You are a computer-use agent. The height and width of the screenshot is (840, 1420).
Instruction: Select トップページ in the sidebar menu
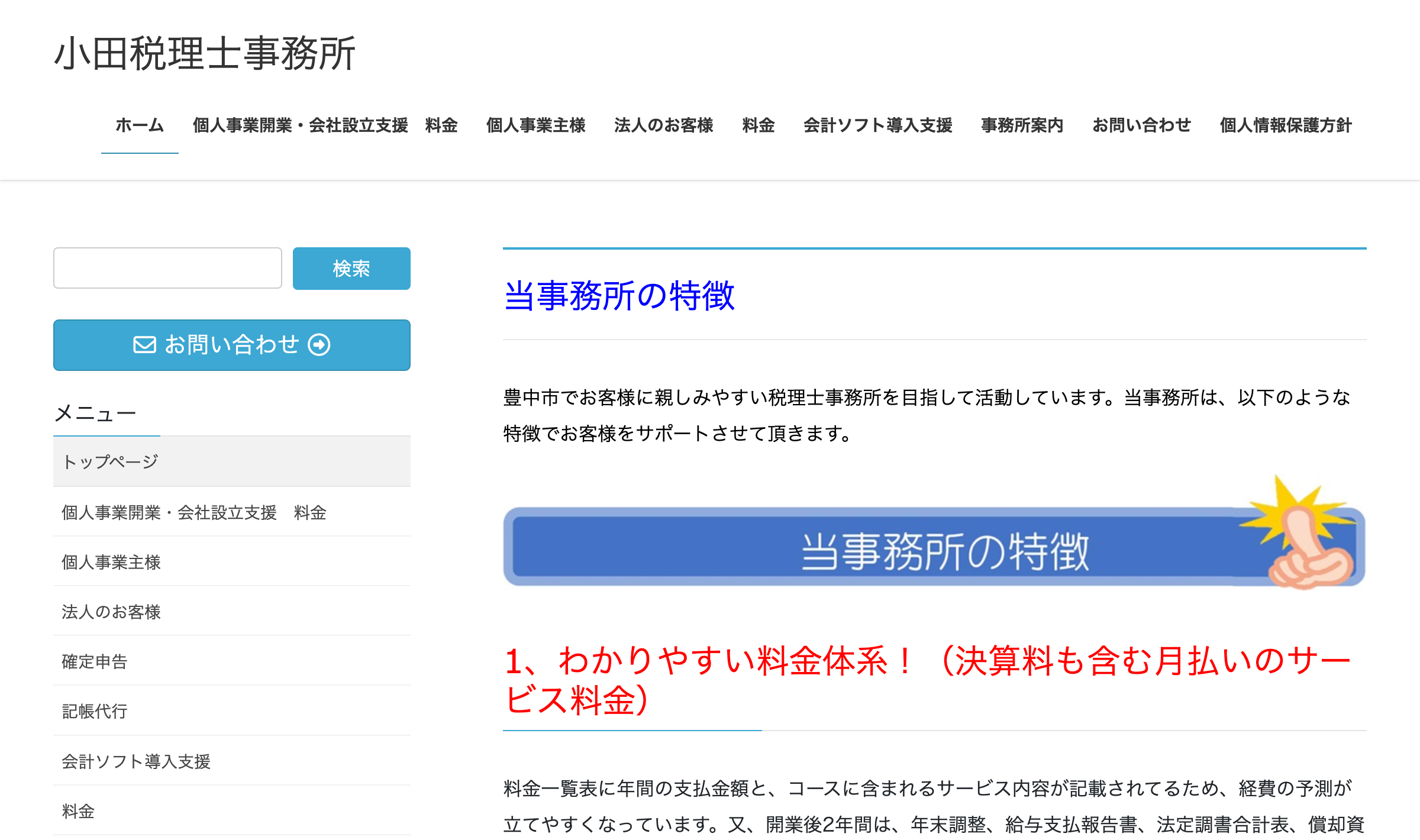[x=111, y=462]
